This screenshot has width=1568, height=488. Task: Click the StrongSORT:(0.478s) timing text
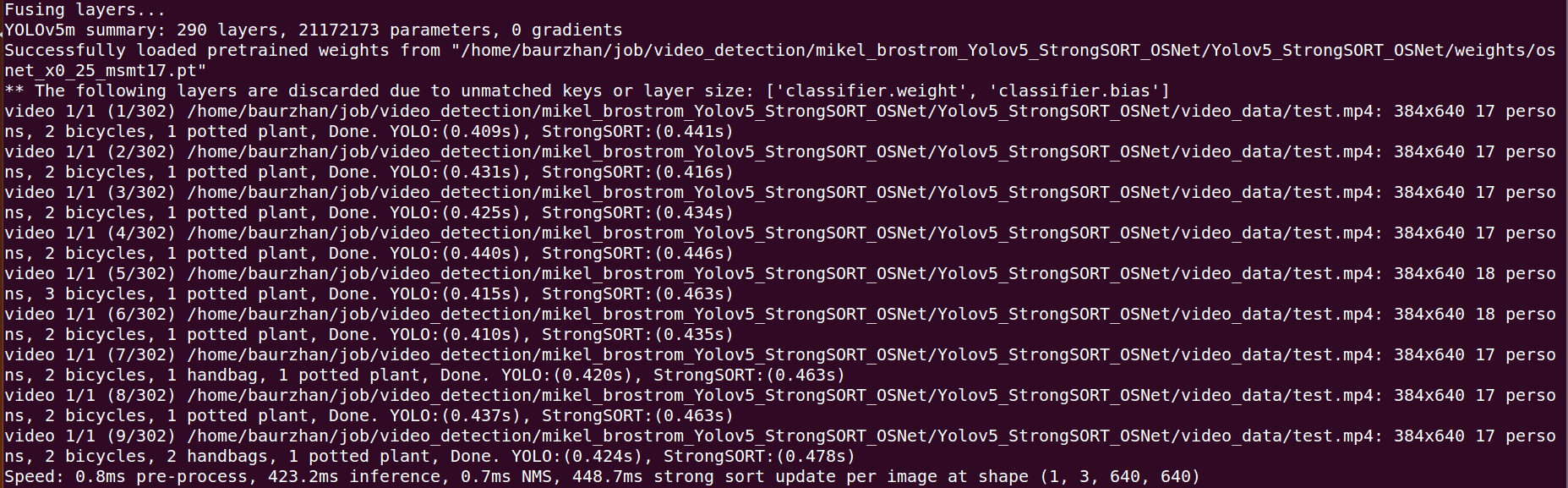click(759, 456)
